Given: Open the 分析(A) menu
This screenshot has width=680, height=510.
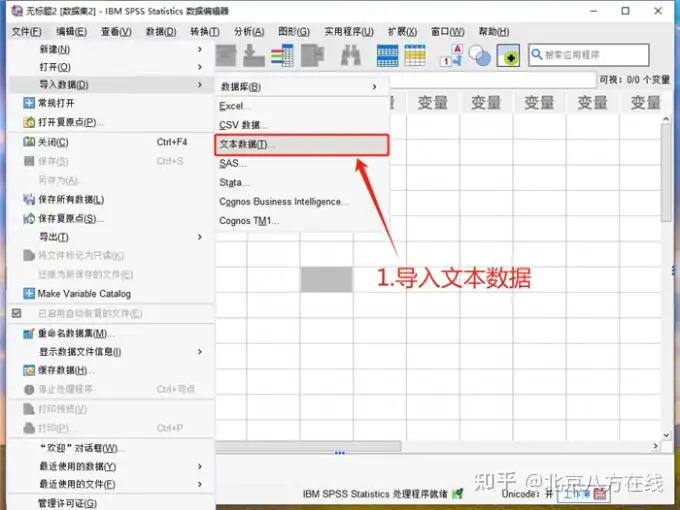Looking at the screenshot, I should pos(249,32).
